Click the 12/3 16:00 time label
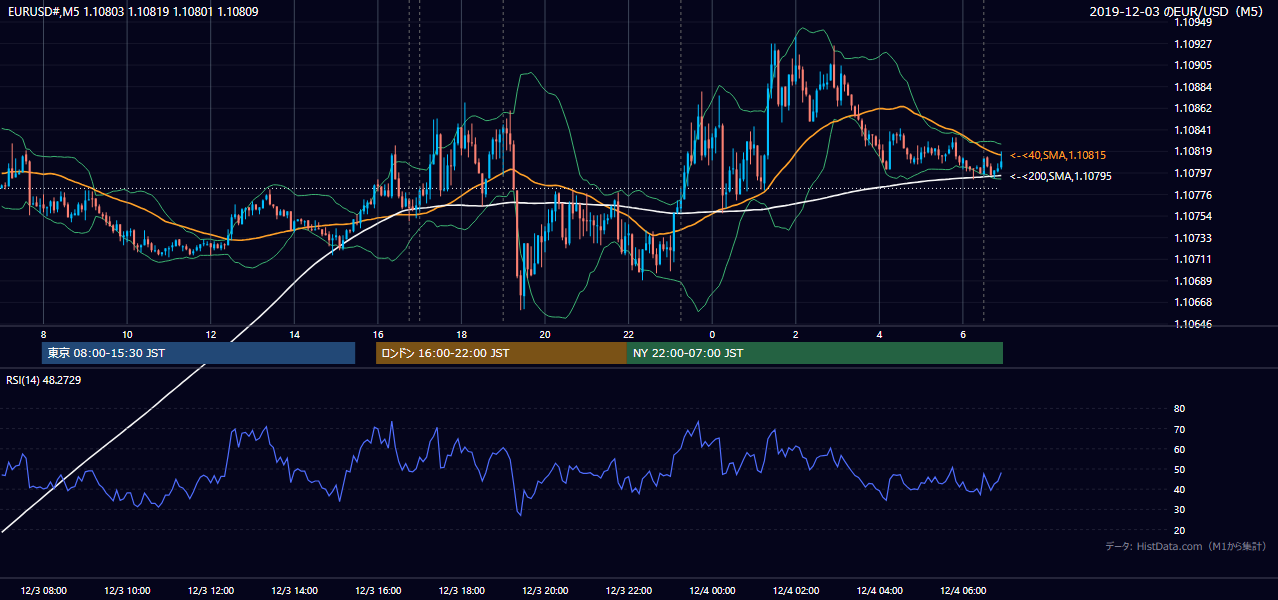1278x600 pixels. tap(378, 590)
